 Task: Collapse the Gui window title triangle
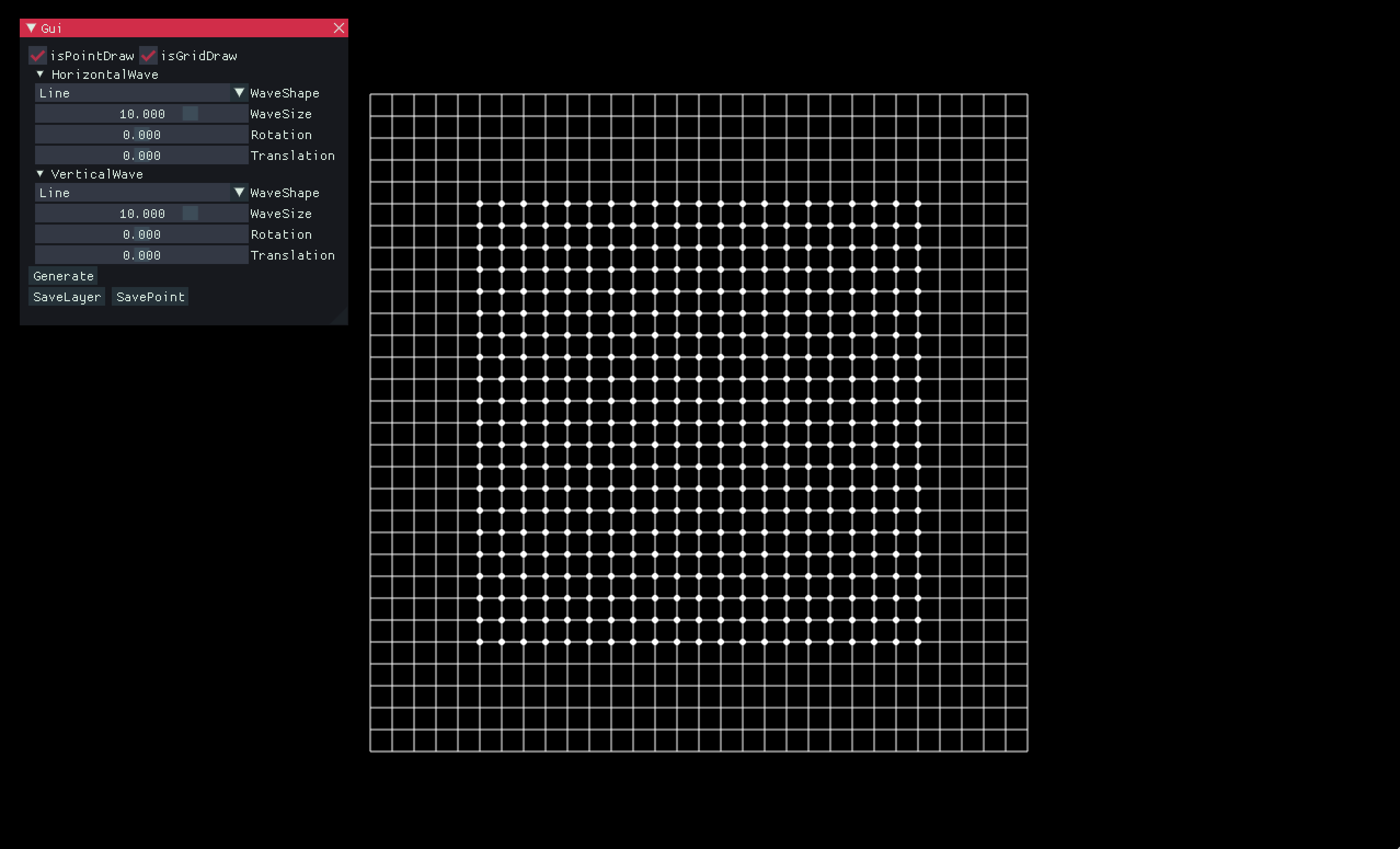[x=31, y=28]
